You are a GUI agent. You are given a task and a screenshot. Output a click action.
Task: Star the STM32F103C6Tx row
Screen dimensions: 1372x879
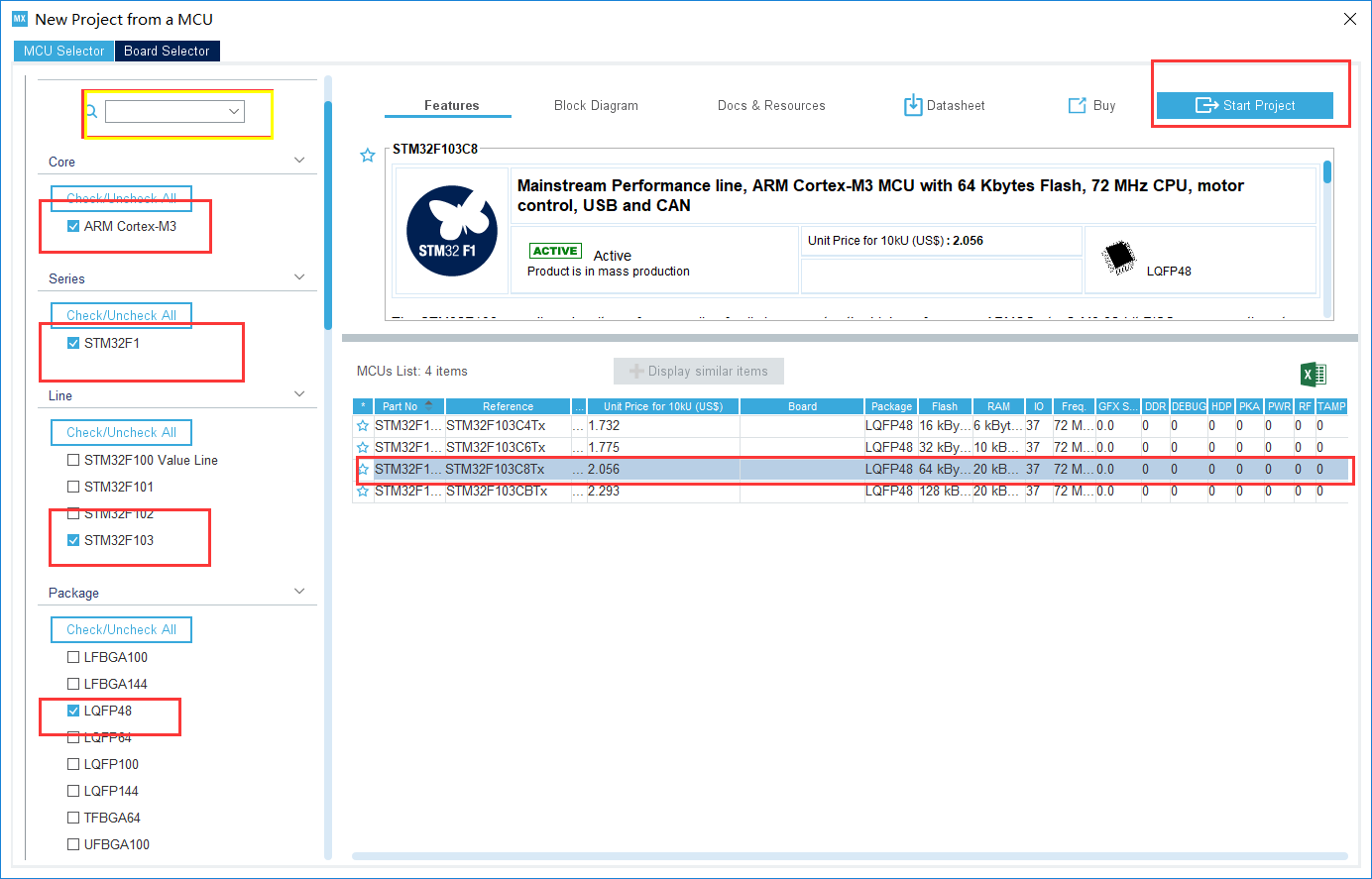pos(363,448)
